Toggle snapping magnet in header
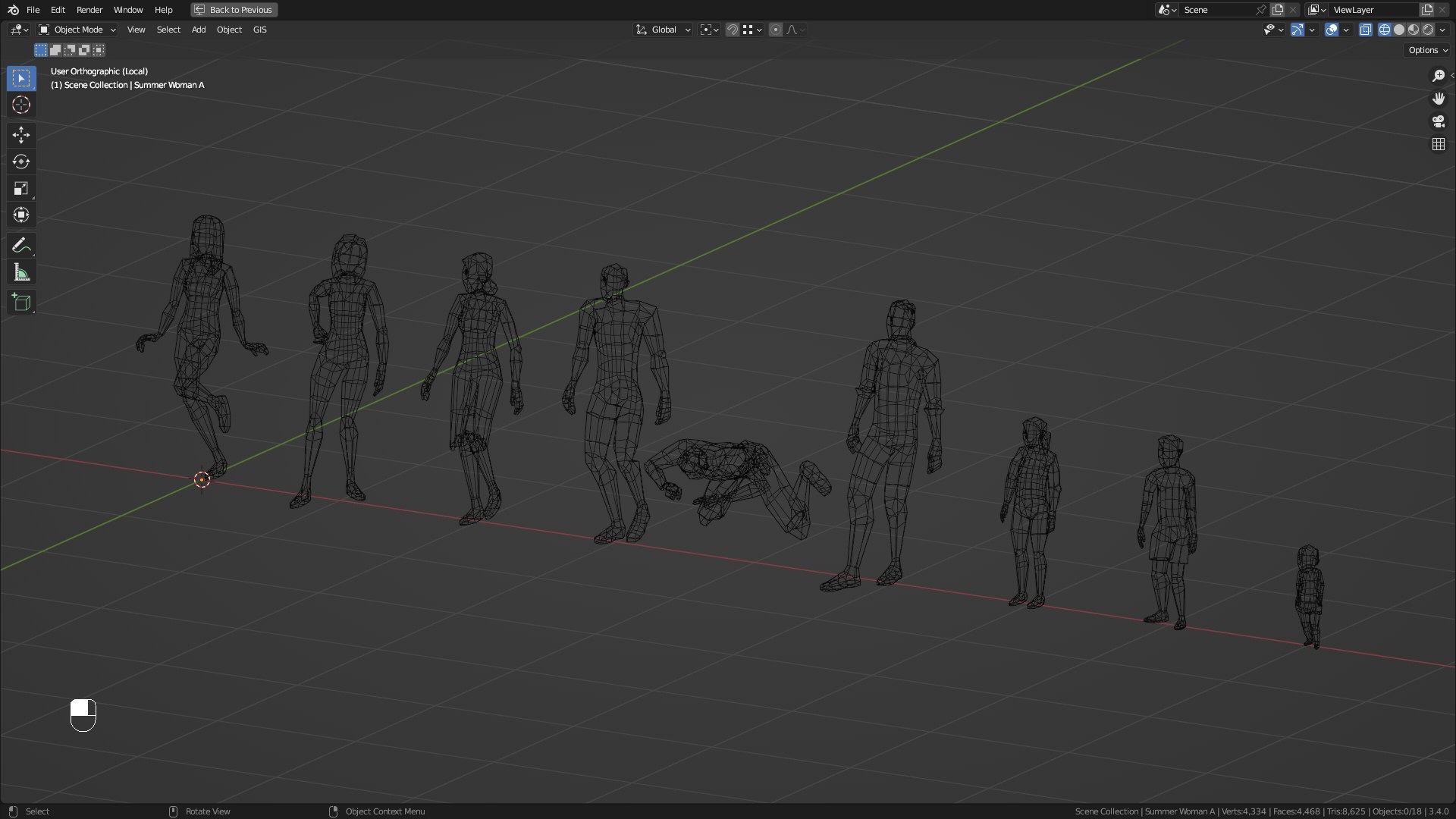Screen dimensions: 1456x819 coord(732,30)
